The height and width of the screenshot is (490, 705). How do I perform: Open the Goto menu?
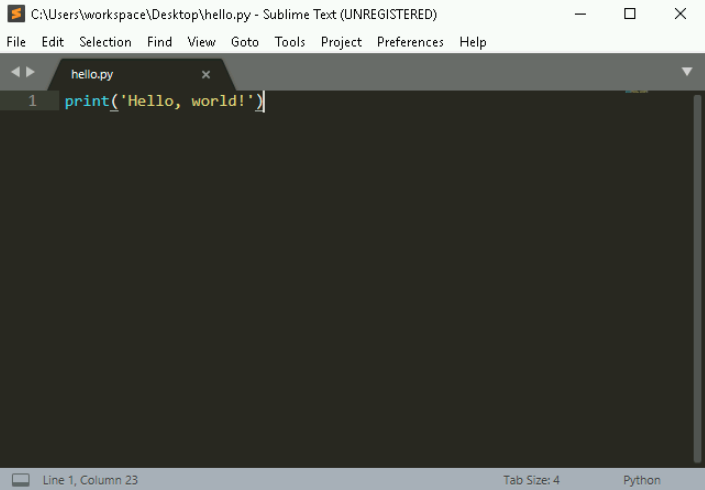244,42
